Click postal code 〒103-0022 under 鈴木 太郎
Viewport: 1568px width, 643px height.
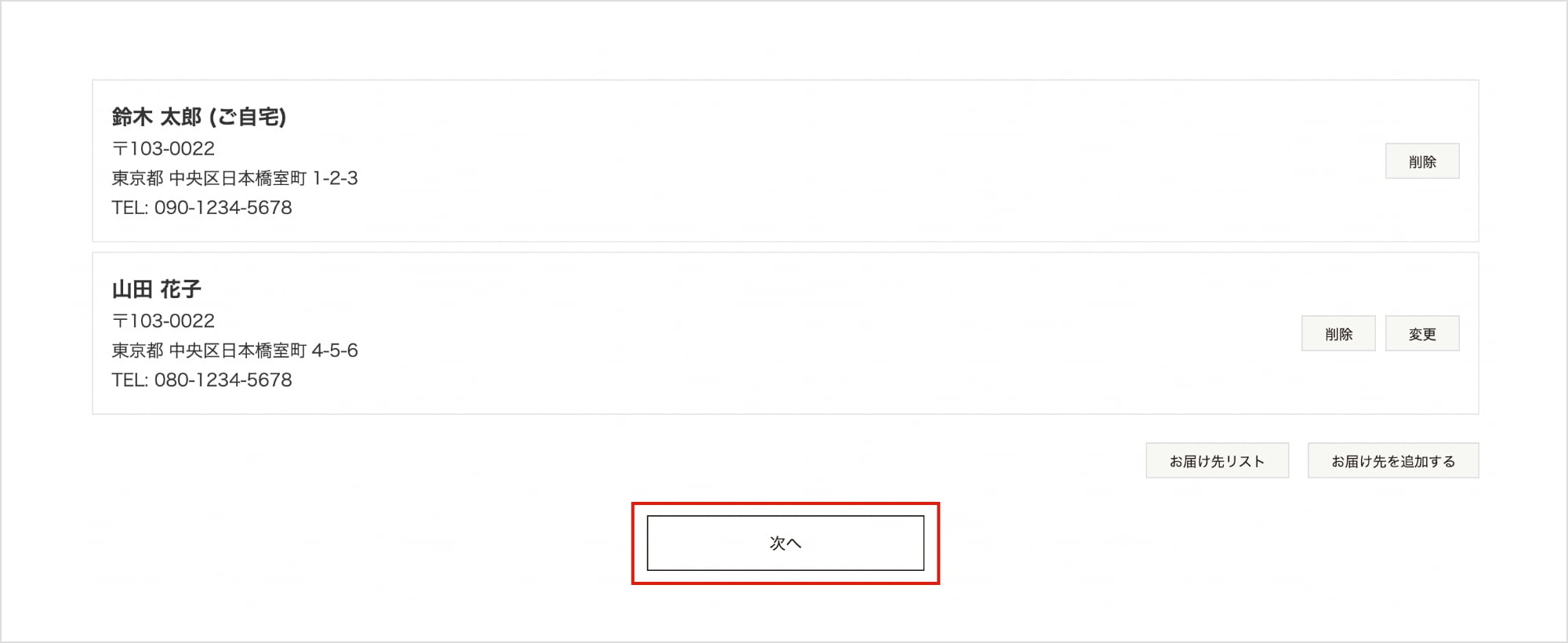pos(163,148)
